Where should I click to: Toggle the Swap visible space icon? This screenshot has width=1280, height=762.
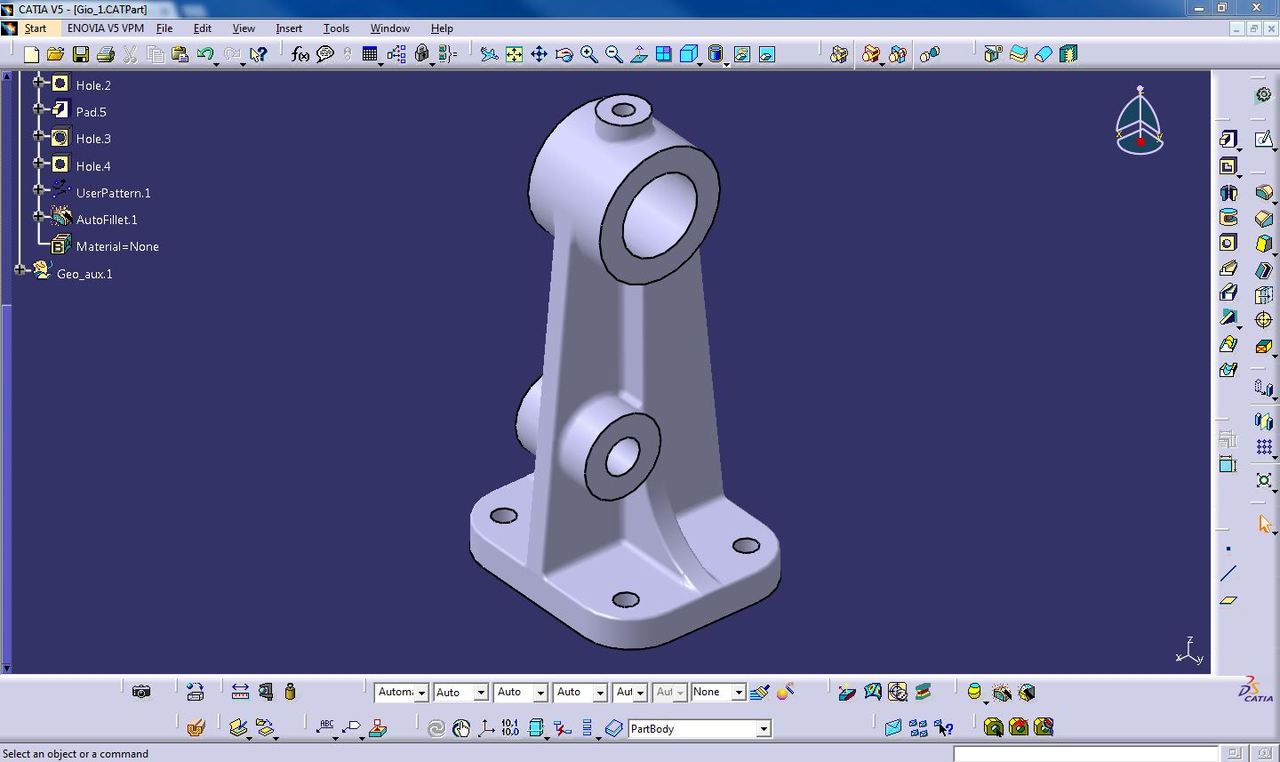tap(767, 54)
